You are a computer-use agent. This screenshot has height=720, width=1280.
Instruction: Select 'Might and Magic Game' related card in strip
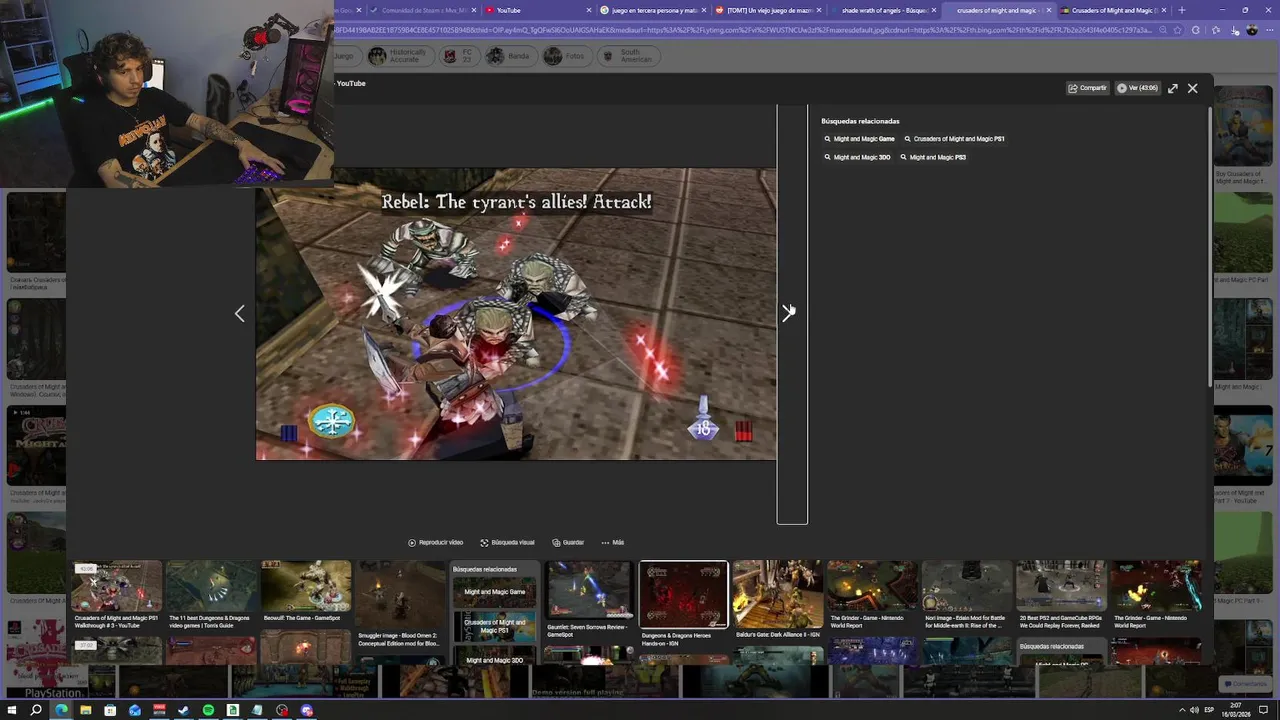(x=495, y=593)
